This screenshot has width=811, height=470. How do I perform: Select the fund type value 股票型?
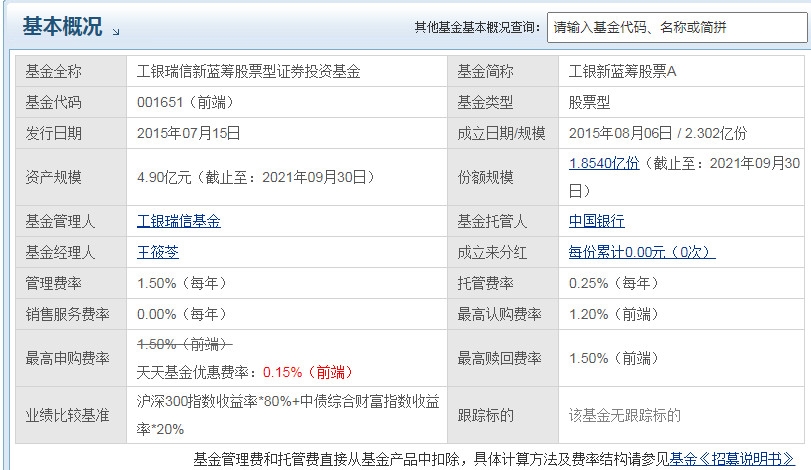pyautogui.click(x=590, y=102)
